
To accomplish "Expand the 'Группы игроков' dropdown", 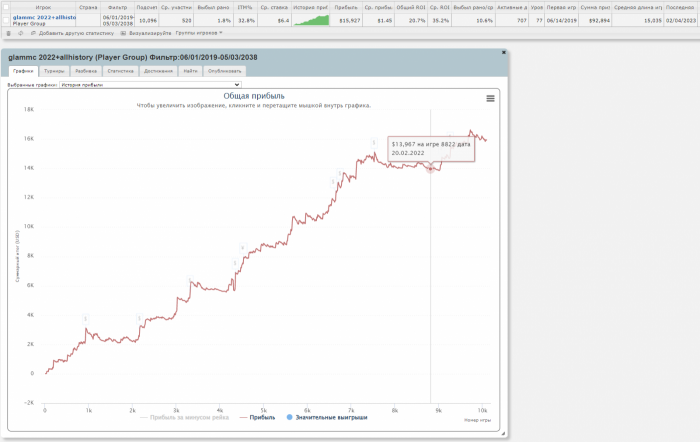I will 199,33.
